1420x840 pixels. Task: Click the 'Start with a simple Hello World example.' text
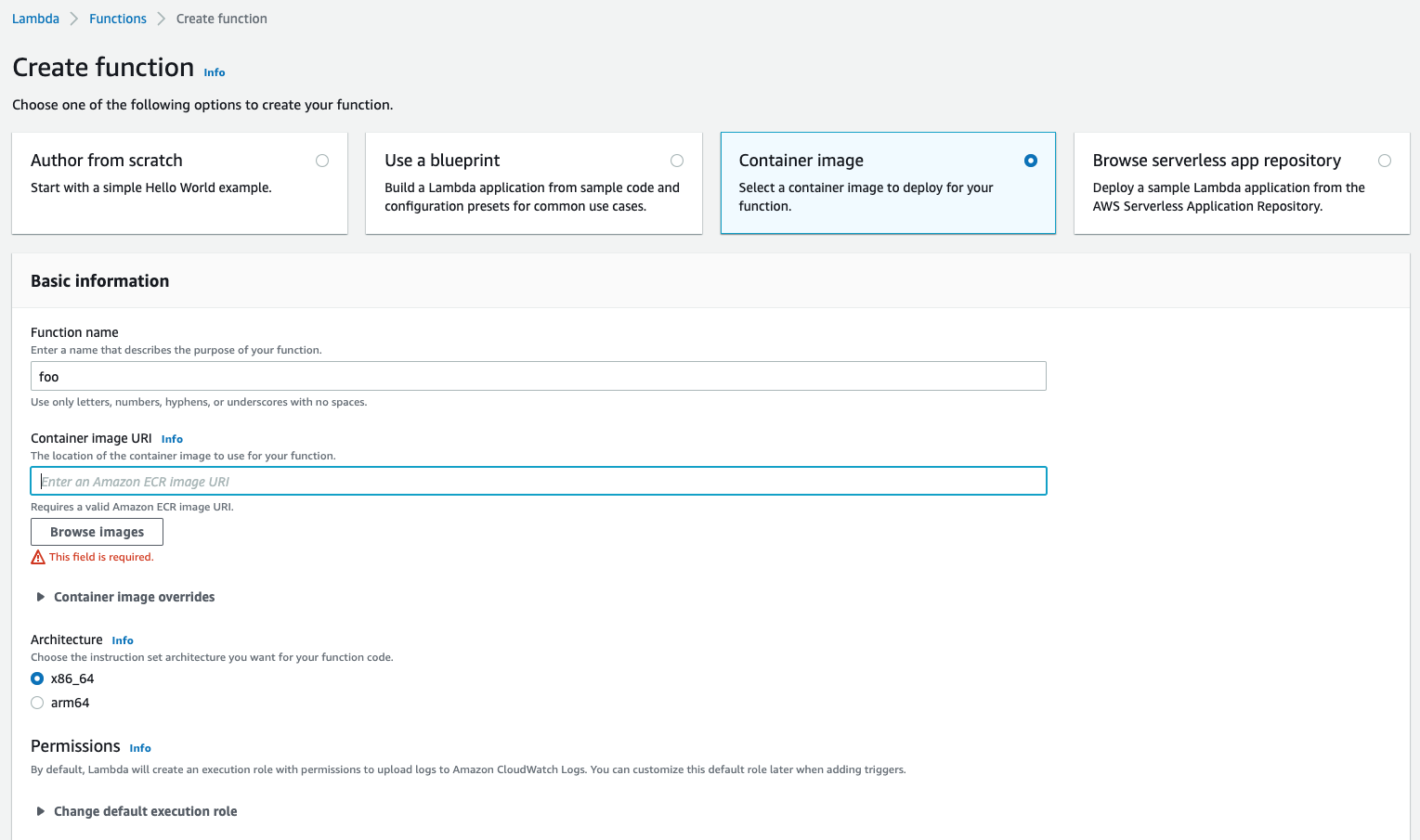151,187
